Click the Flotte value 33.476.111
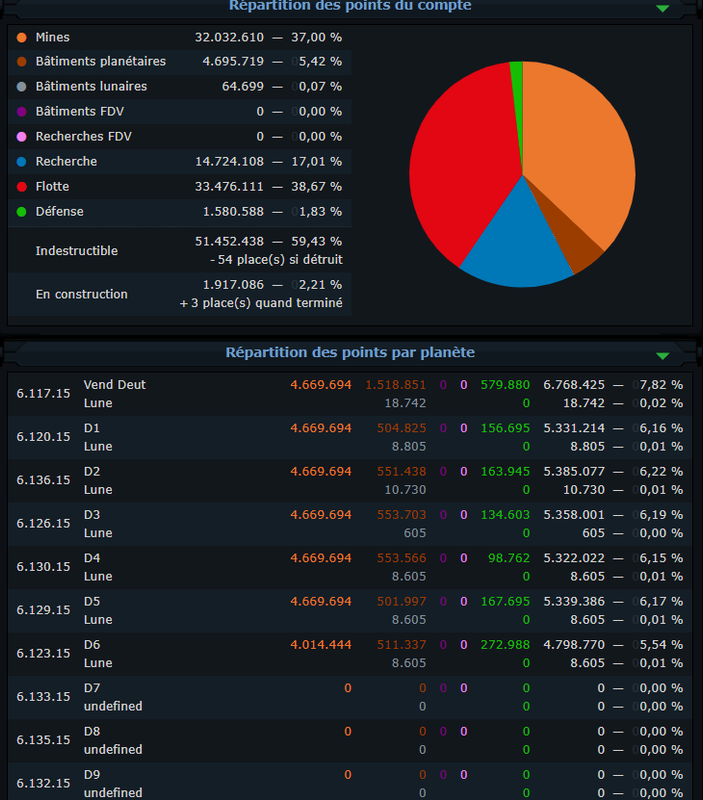This screenshot has width=703, height=800. pos(229,187)
